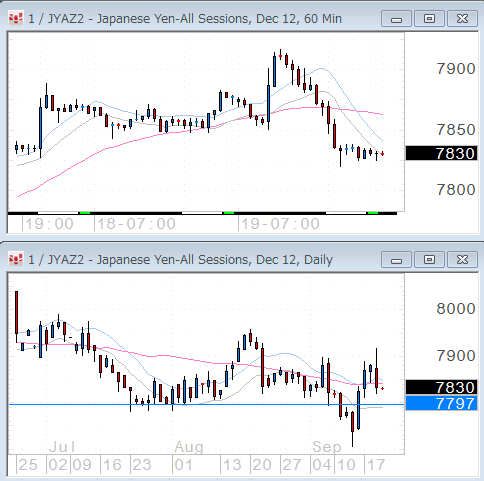Click the 16 date label on Daily axis
The image size is (484, 481).
[x=112, y=465]
